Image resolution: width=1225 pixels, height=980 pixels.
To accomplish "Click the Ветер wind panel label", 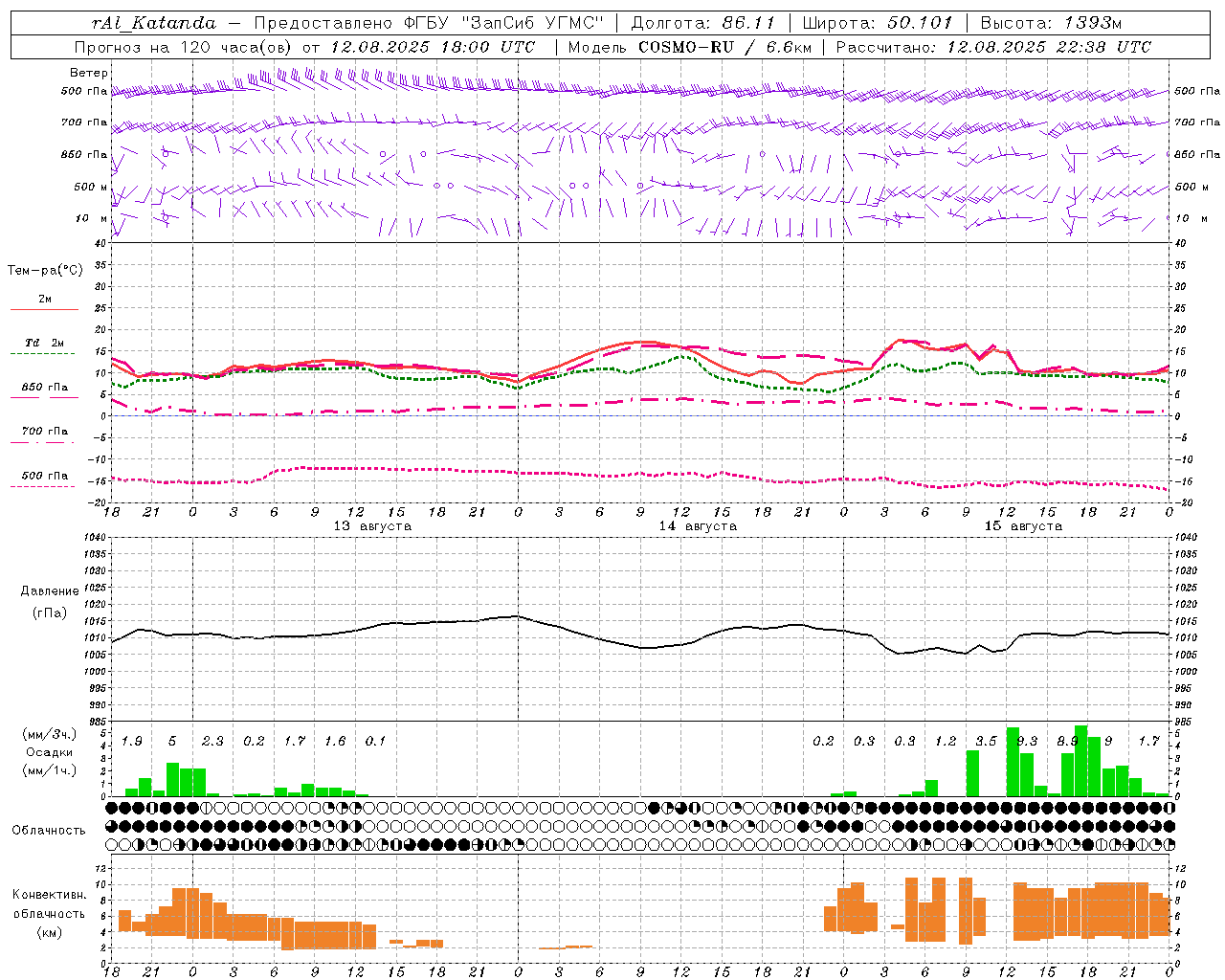I will 89,73.
